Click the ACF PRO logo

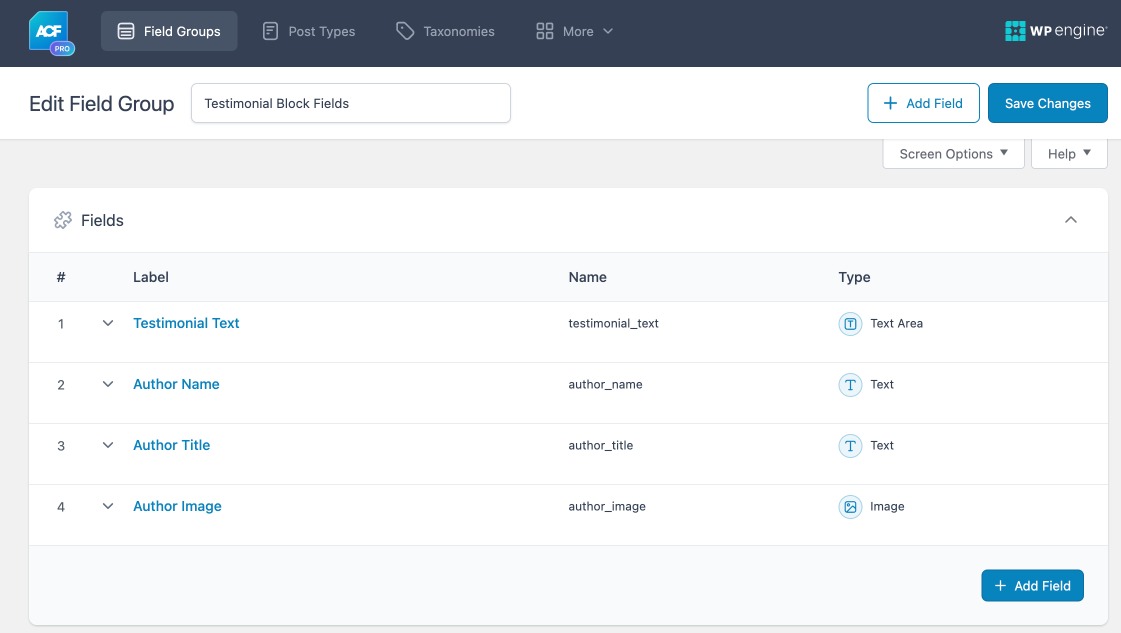[51, 33]
